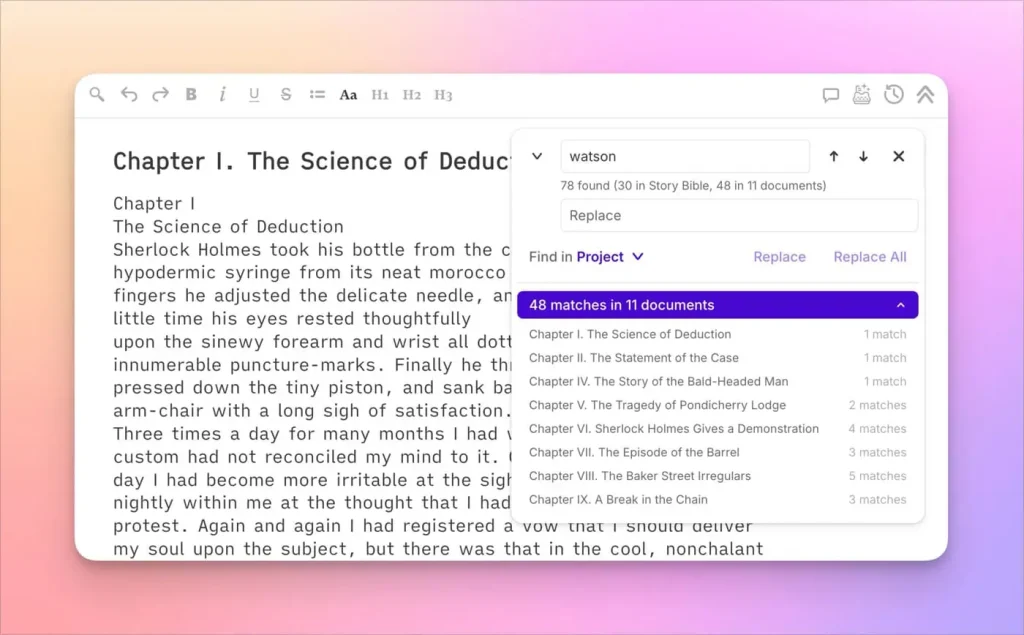Click the Replace All button
Viewport: 1024px width, 635px height.
[x=869, y=257]
